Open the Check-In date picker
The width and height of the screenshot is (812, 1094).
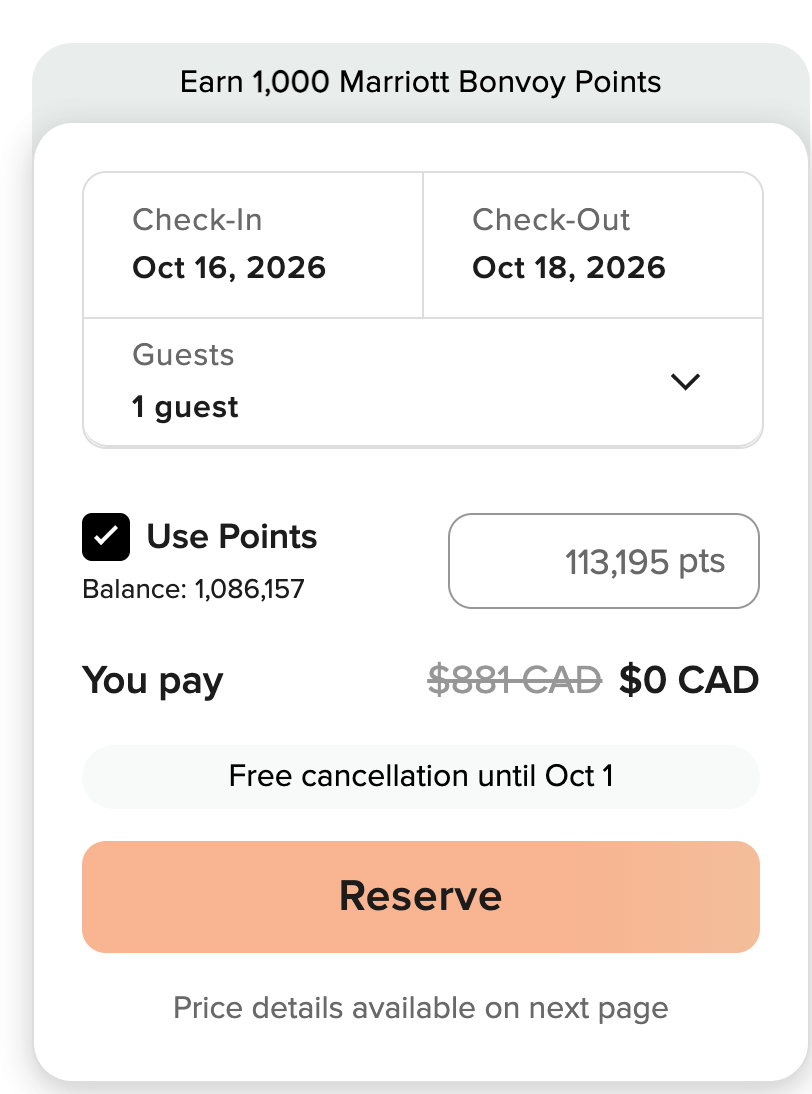coord(253,245)
